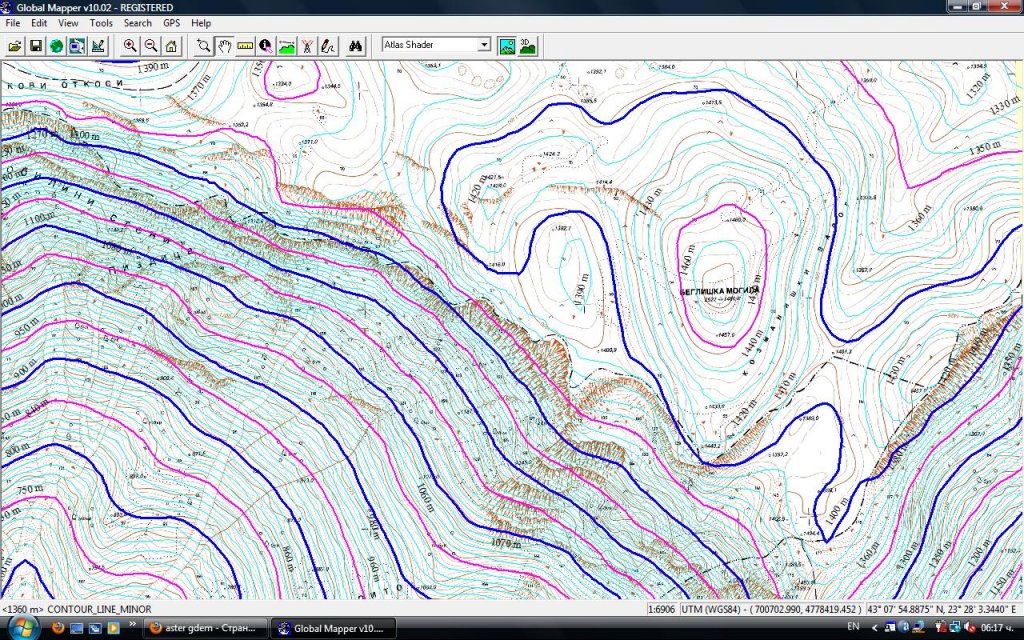Show the 3D view
The width and height of the screenshot is (1024, 640).
[528, 46]
